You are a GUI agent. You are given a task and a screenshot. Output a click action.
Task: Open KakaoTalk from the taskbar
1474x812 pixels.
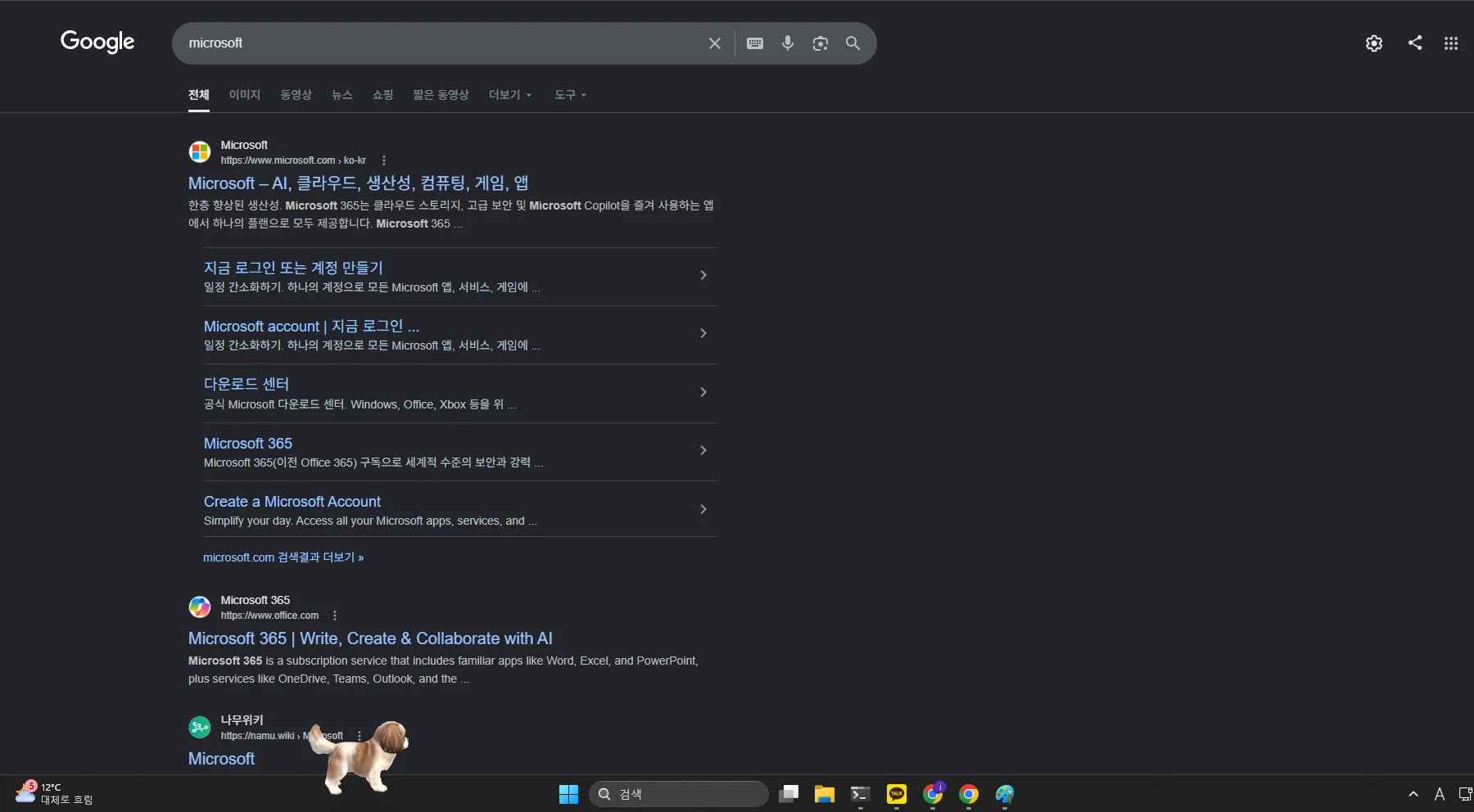(x=897, y=794)
